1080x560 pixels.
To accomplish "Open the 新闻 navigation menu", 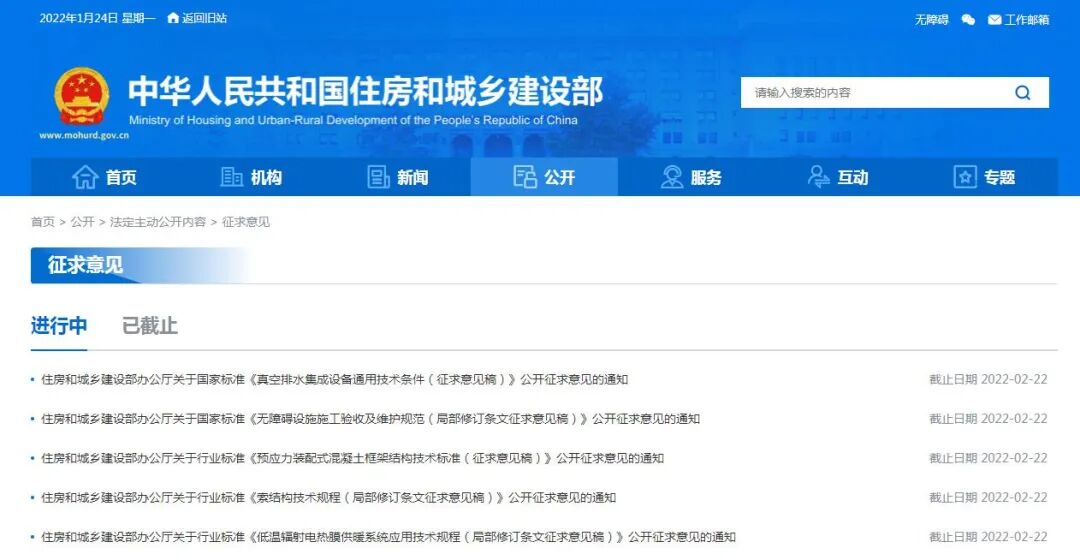I will 397,177.
